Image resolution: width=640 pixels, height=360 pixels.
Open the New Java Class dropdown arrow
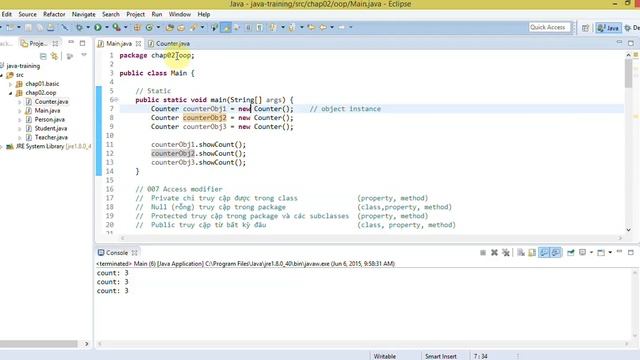click(x=158, y=27)
